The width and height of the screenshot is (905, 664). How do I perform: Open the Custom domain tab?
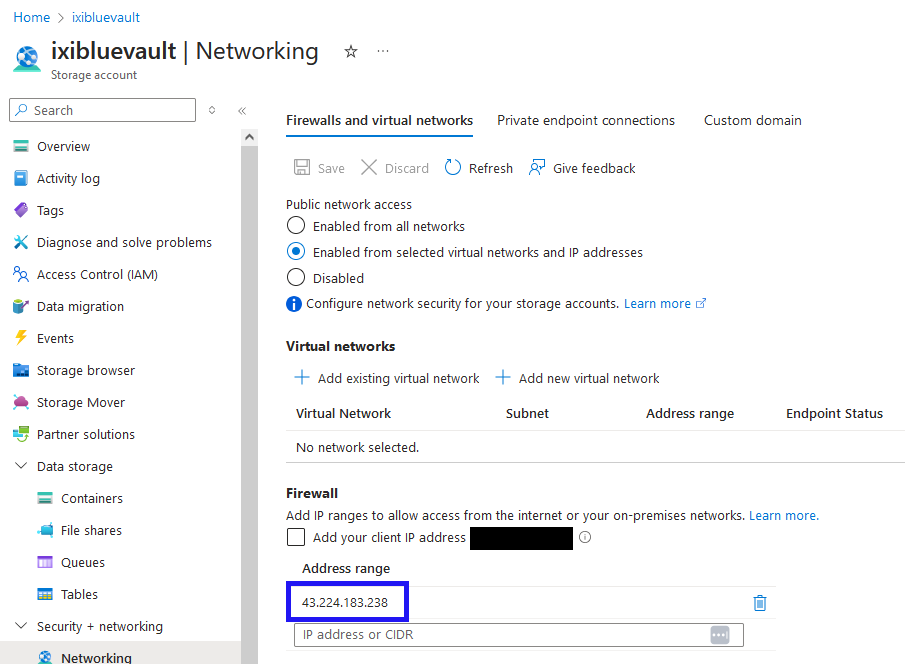pyautogui.click(x=752, y=120)
